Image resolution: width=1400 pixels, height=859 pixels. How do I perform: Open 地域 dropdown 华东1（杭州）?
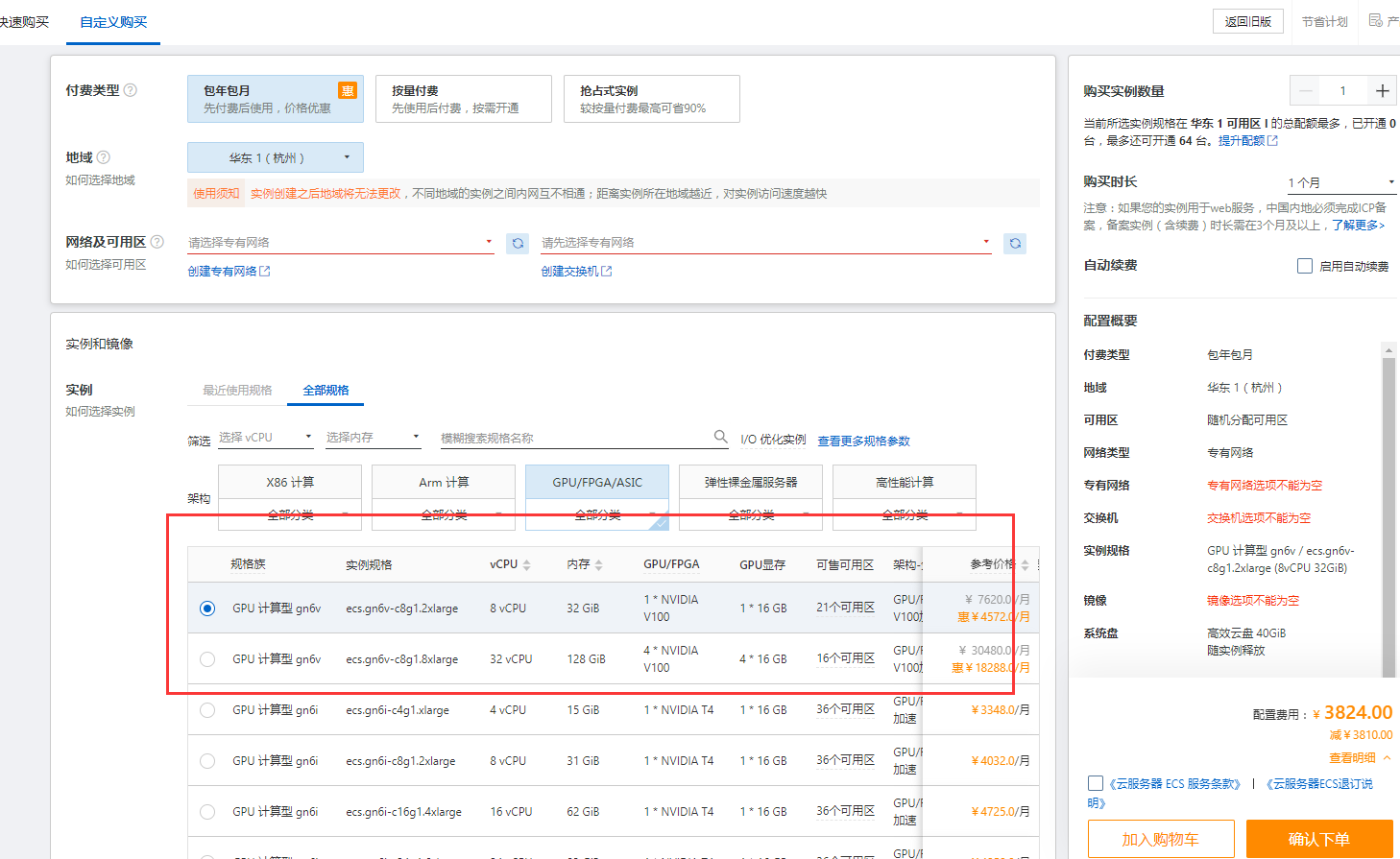pos(276,157)
